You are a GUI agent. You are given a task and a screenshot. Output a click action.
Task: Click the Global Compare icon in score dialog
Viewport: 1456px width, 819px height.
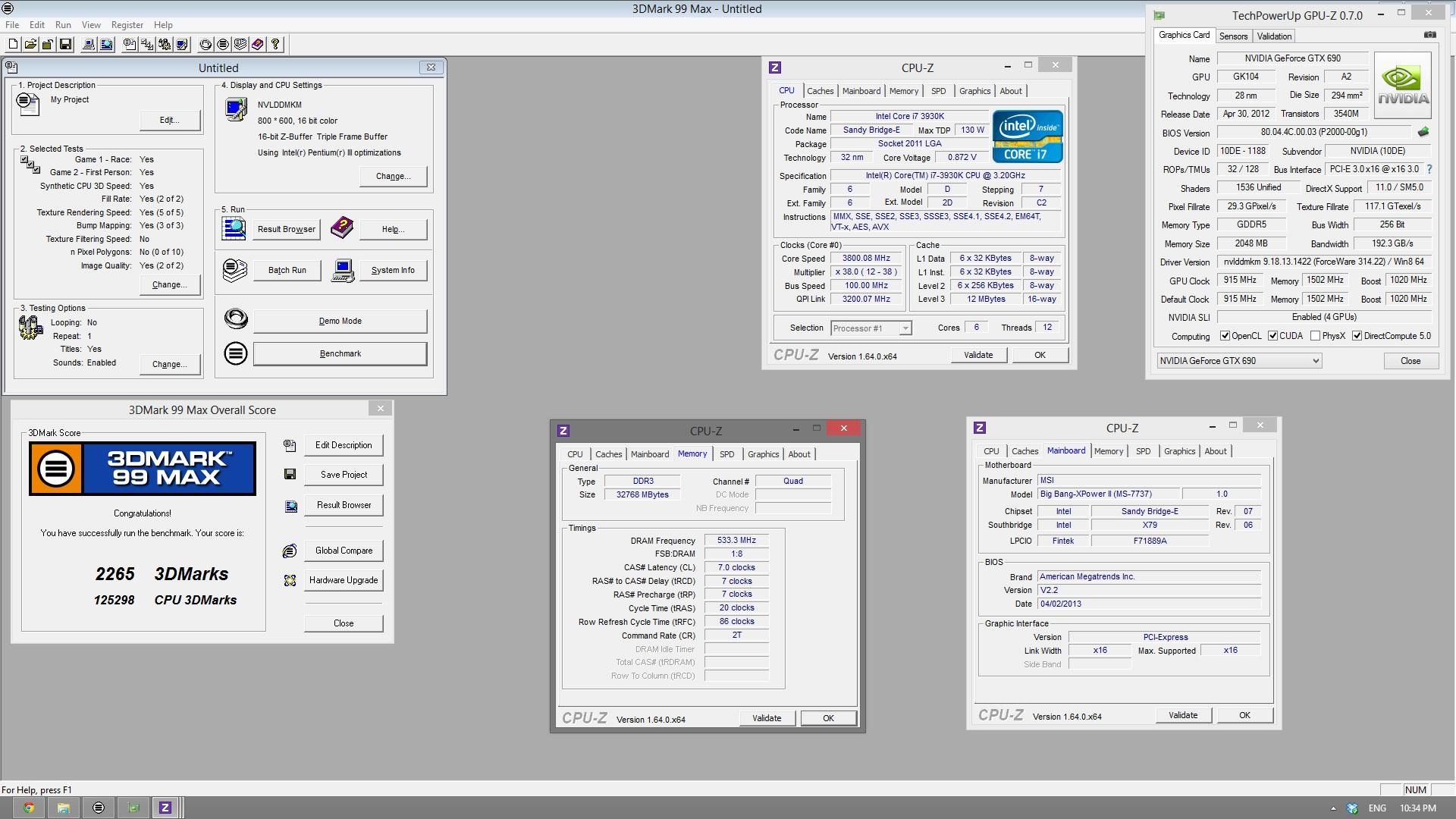pos(290,551)
